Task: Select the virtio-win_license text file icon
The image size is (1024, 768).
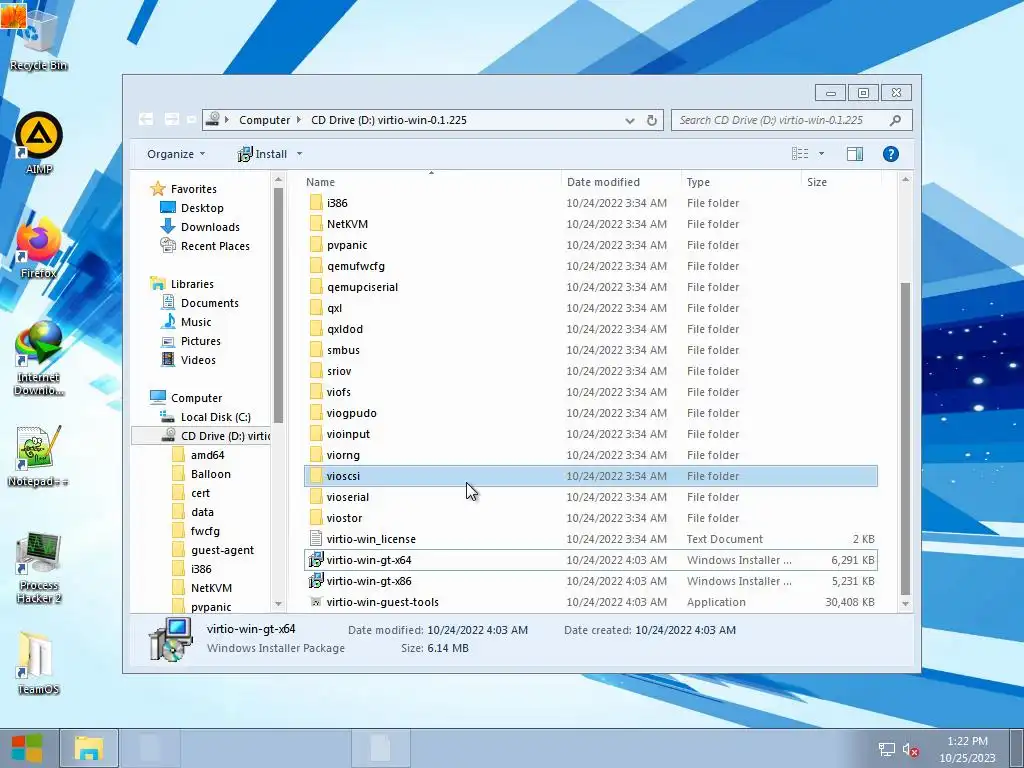Action: [315, 539]
